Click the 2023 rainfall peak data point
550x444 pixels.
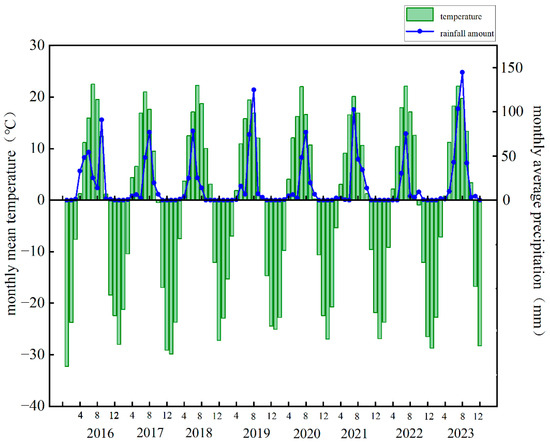462,72
